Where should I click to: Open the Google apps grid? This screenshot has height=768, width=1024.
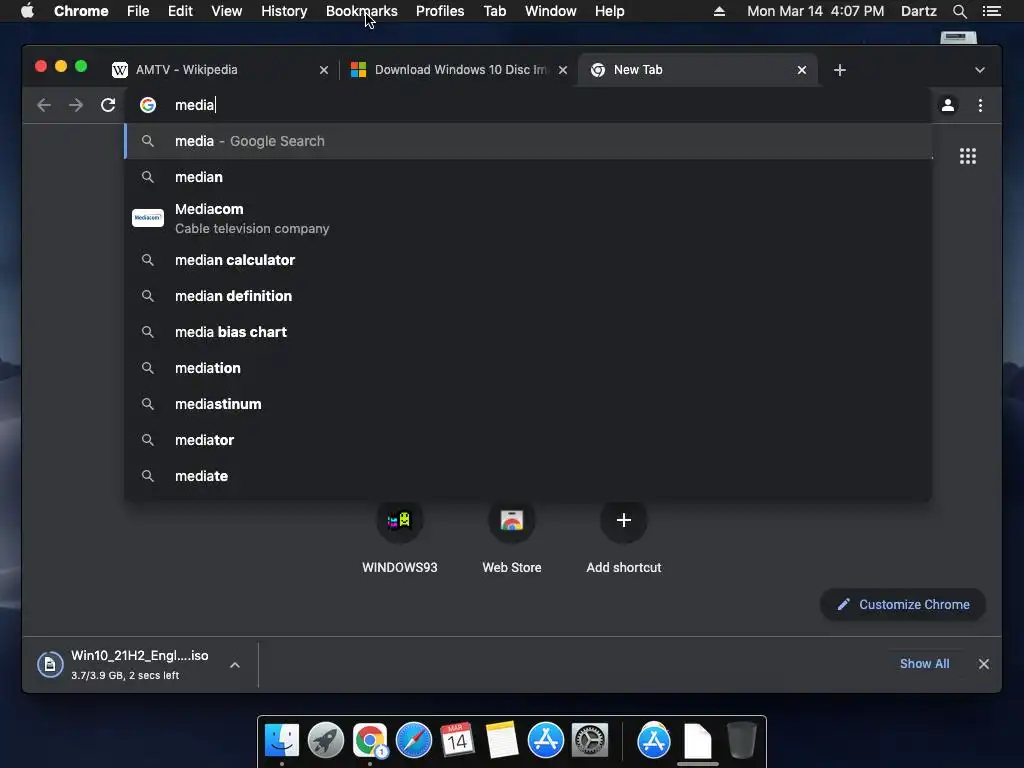tap(968, 156)
